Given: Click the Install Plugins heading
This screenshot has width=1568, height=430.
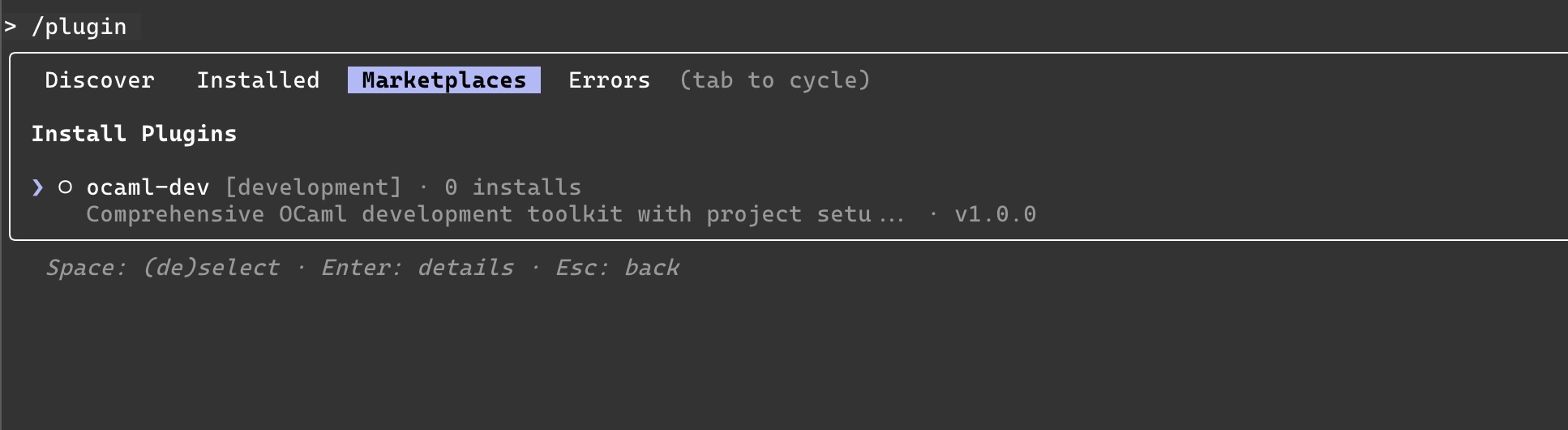Looking at the screenshot, I should (x=134, y=134).
